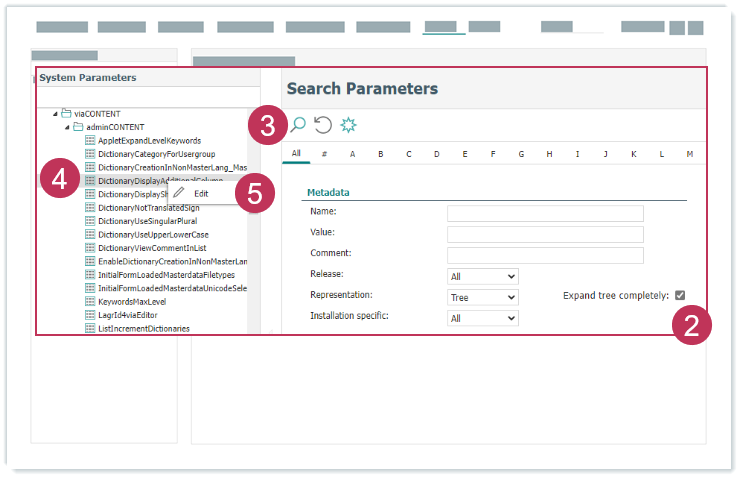Click the reset arrow icon
Image resolution: width=741 pixels, height=479 pixels.
(x=323, y=125)
